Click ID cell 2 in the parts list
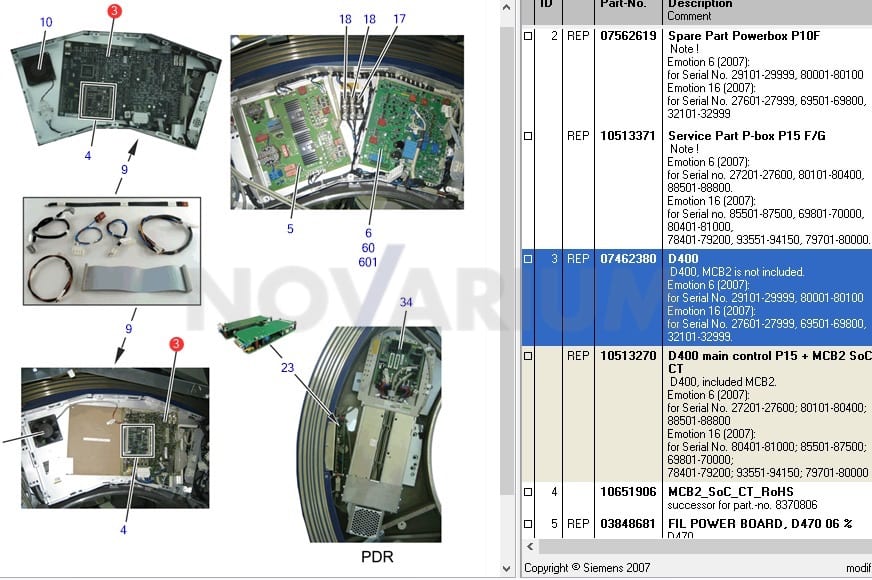872x580 pixels. pyautogui.click(x=554, y=36)
